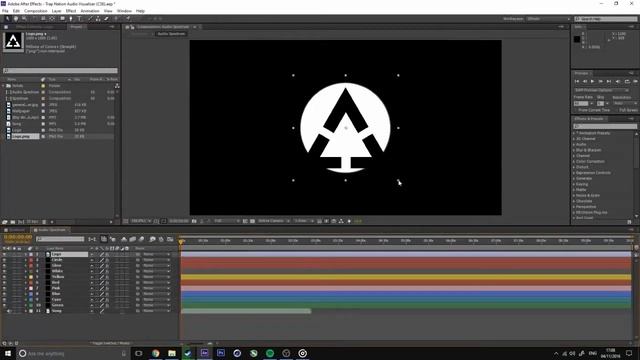Select the Rectangle shape tool

click(62, 19)
